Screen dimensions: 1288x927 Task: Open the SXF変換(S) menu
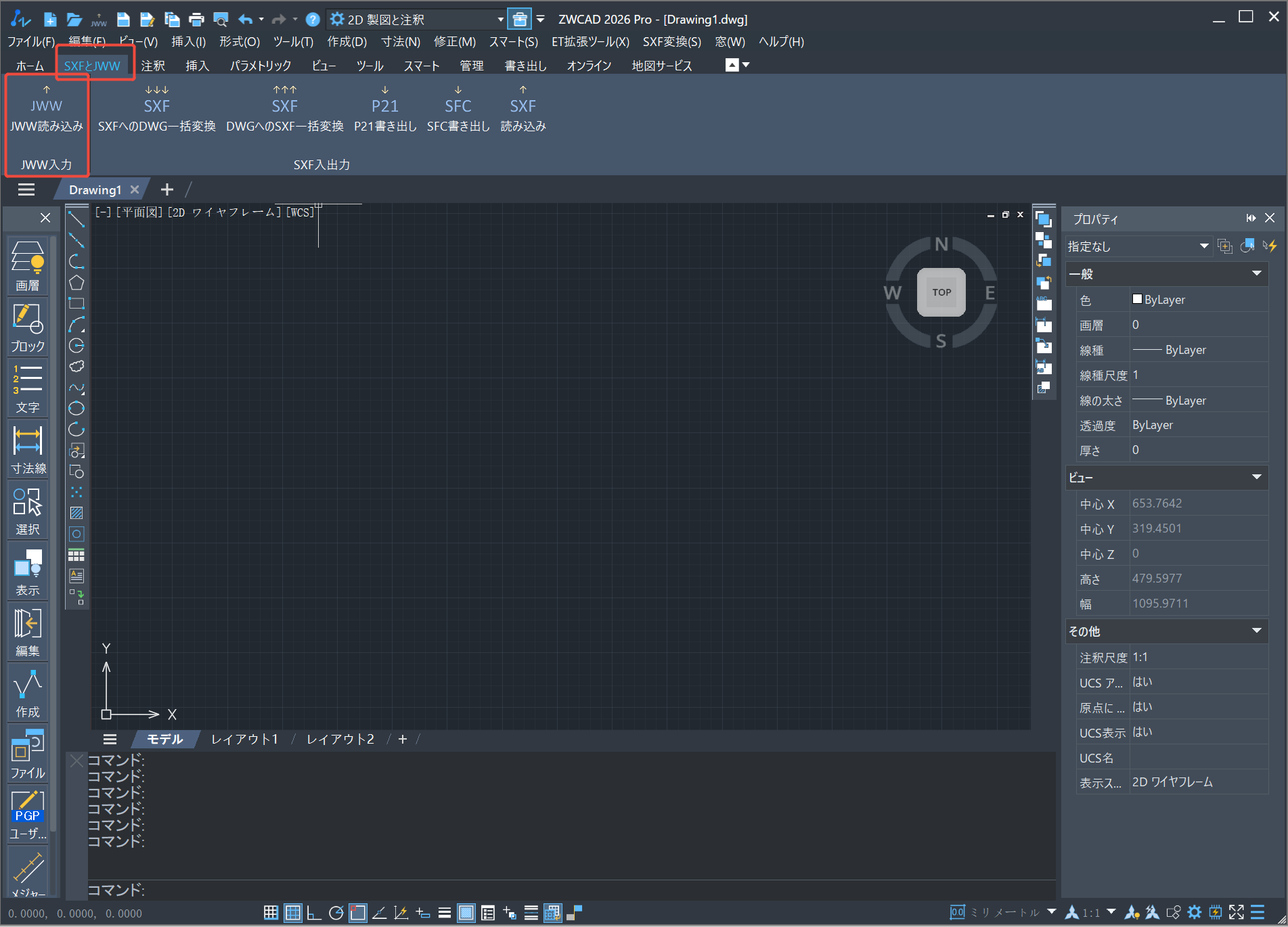(x=672, y=42)
